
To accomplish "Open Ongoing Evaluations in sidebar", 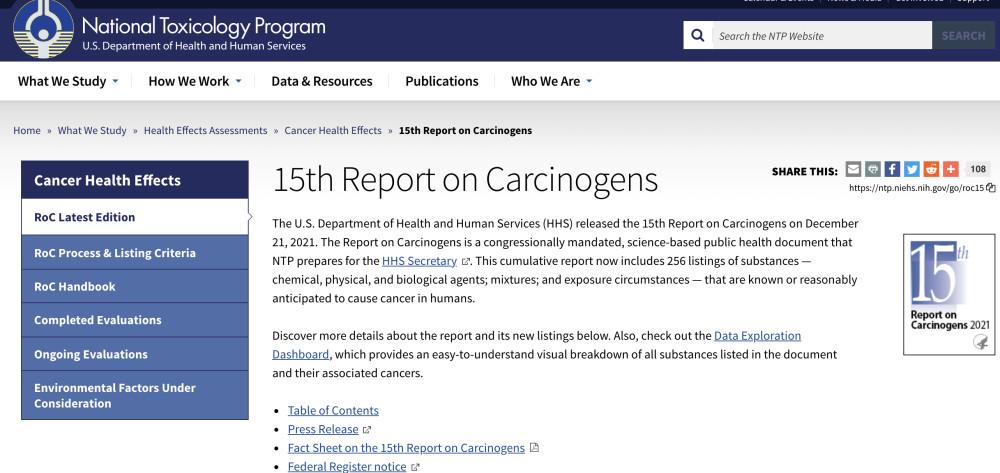I will pos(135,354).
